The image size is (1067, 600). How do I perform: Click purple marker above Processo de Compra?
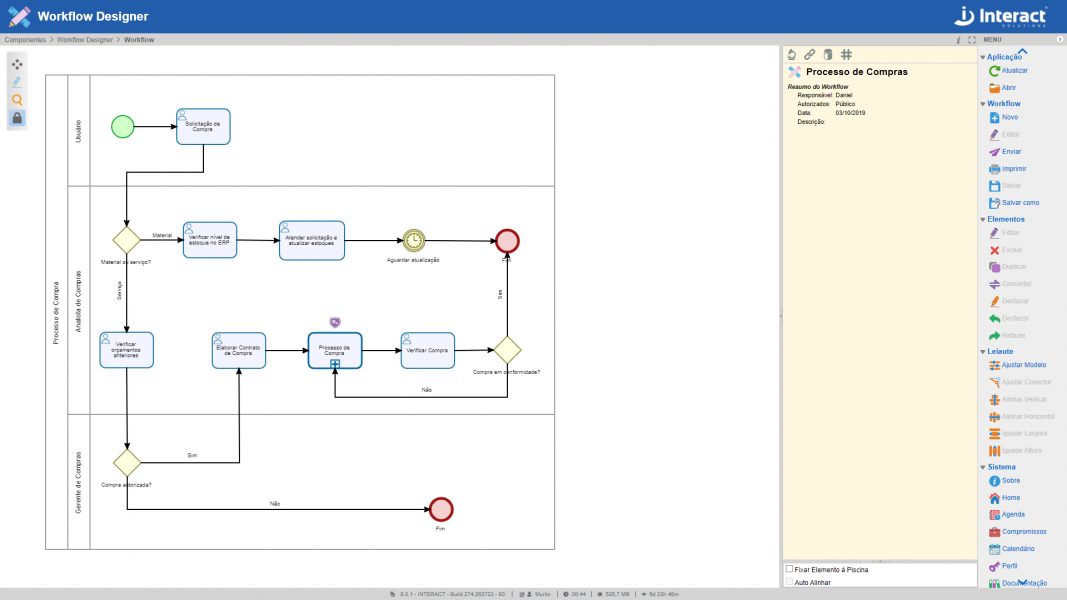pos(335,322)
